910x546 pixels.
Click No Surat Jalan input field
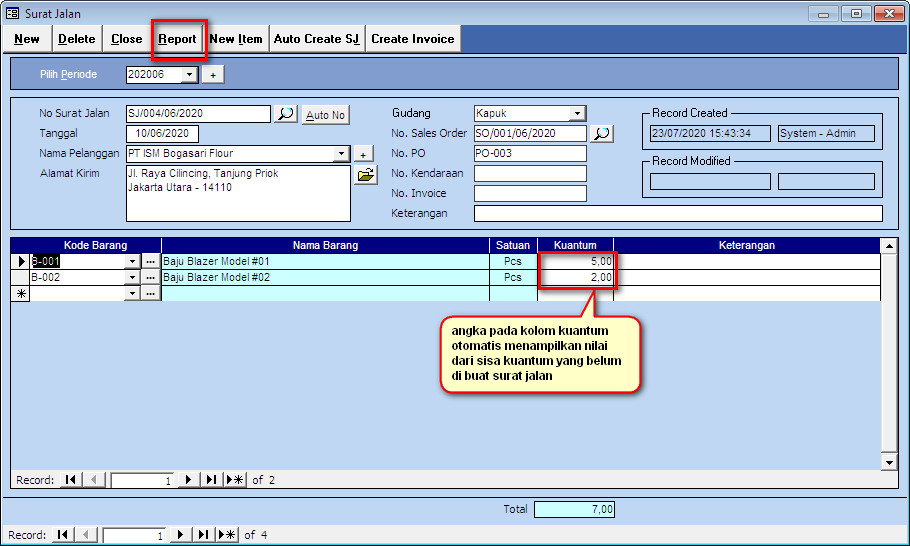[x=198, y=114]
